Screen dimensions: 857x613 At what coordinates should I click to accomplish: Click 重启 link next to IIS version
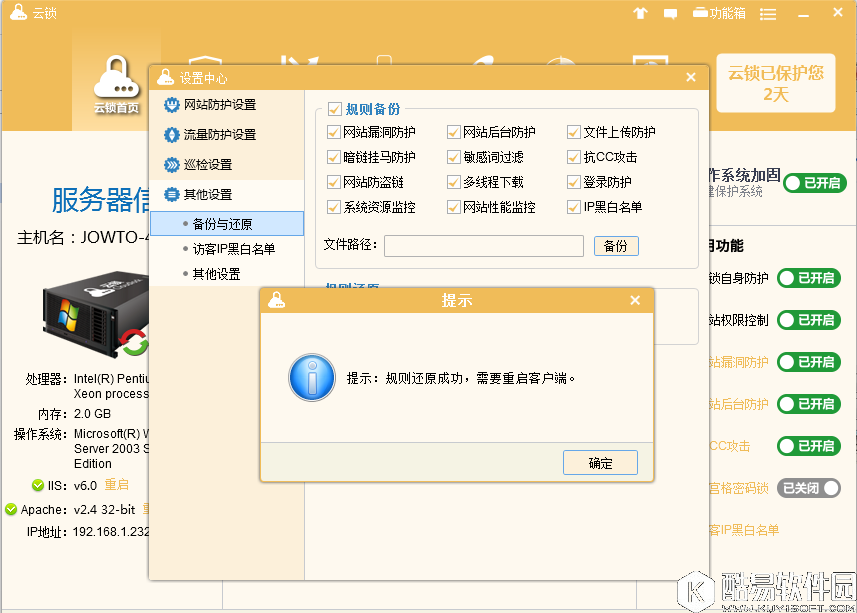pos(115,484)
